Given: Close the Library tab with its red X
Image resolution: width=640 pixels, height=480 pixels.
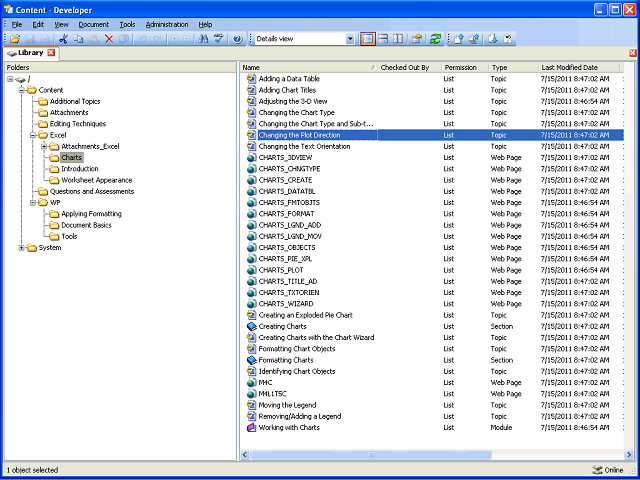Looking at the screenshot, I should (51, 53).
